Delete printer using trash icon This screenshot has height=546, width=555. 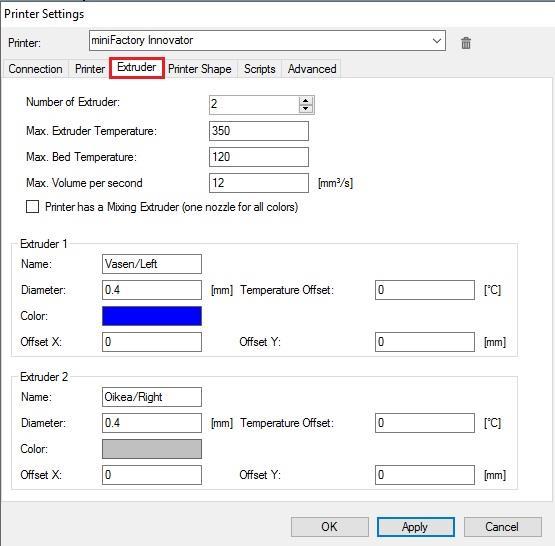point(466,43)
